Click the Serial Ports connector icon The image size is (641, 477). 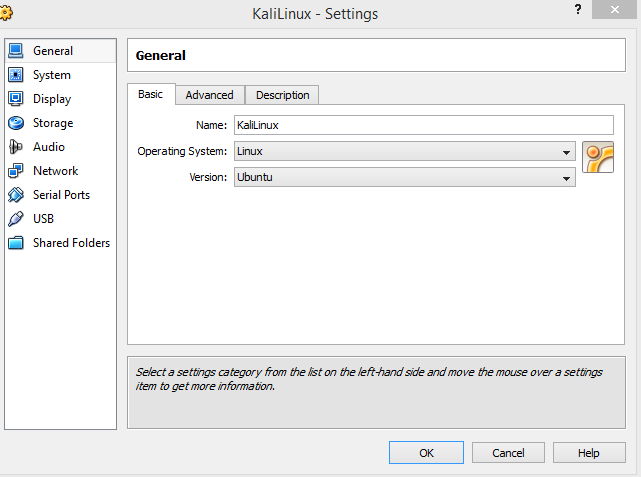coord(16,195)
